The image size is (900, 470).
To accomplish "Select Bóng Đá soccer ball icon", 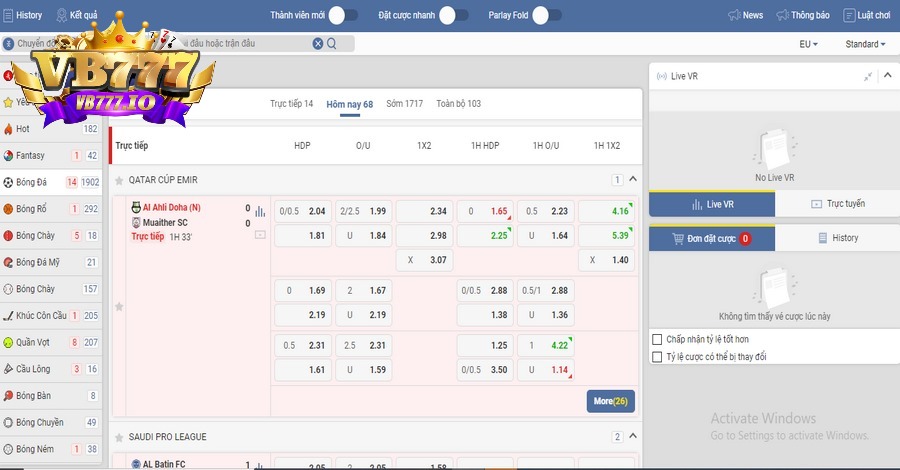I will 8,182.
